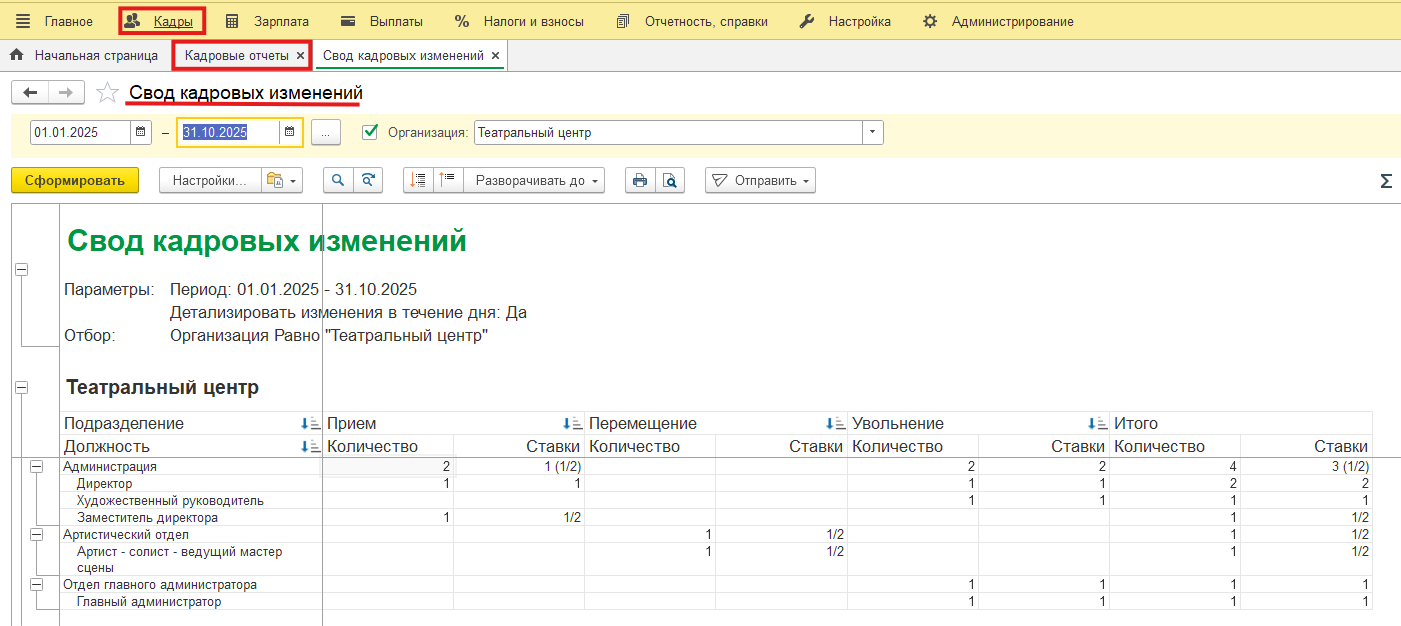The image size is (1401, 626).
Task: Add report to favorites with the star
Action: pyautogui.click(x=107, y=93)
